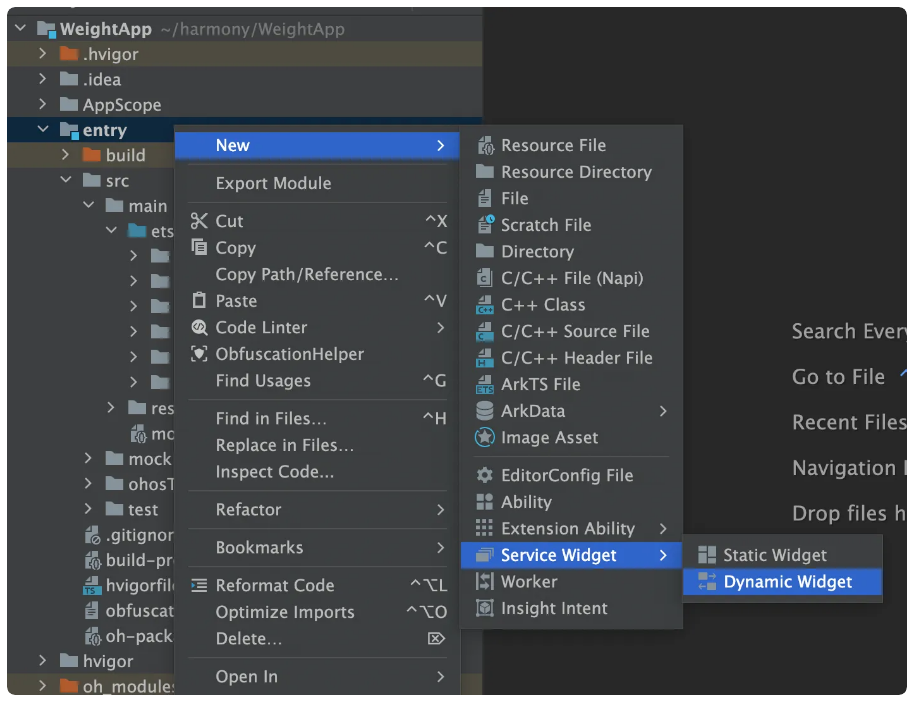Click the Image Asset star icon

485,438
